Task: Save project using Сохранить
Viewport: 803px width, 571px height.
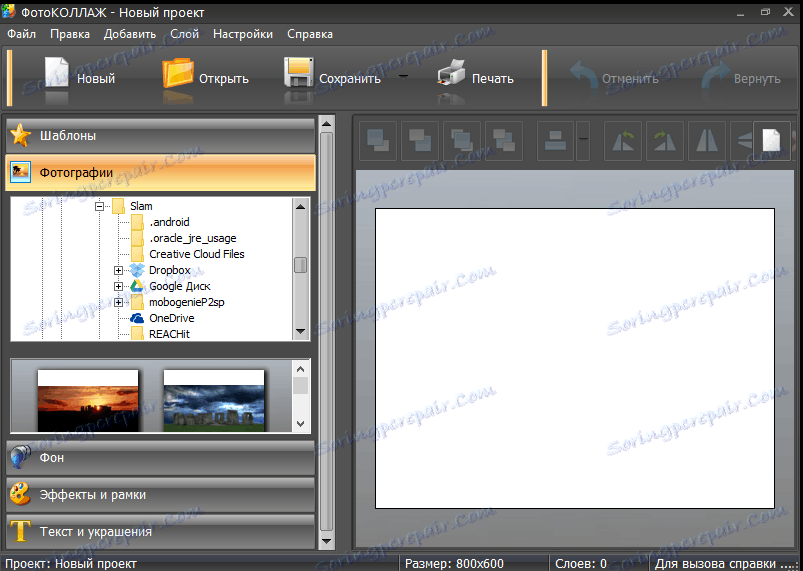Action: point(332,78)
